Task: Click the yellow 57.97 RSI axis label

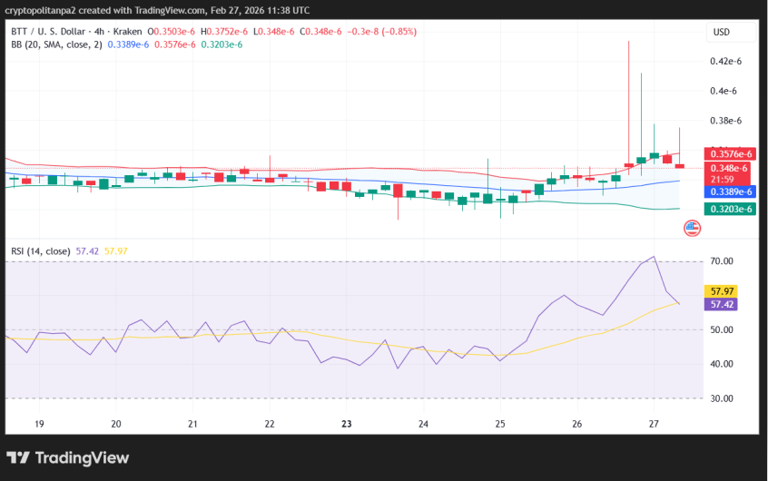Action: pos(720,291)
